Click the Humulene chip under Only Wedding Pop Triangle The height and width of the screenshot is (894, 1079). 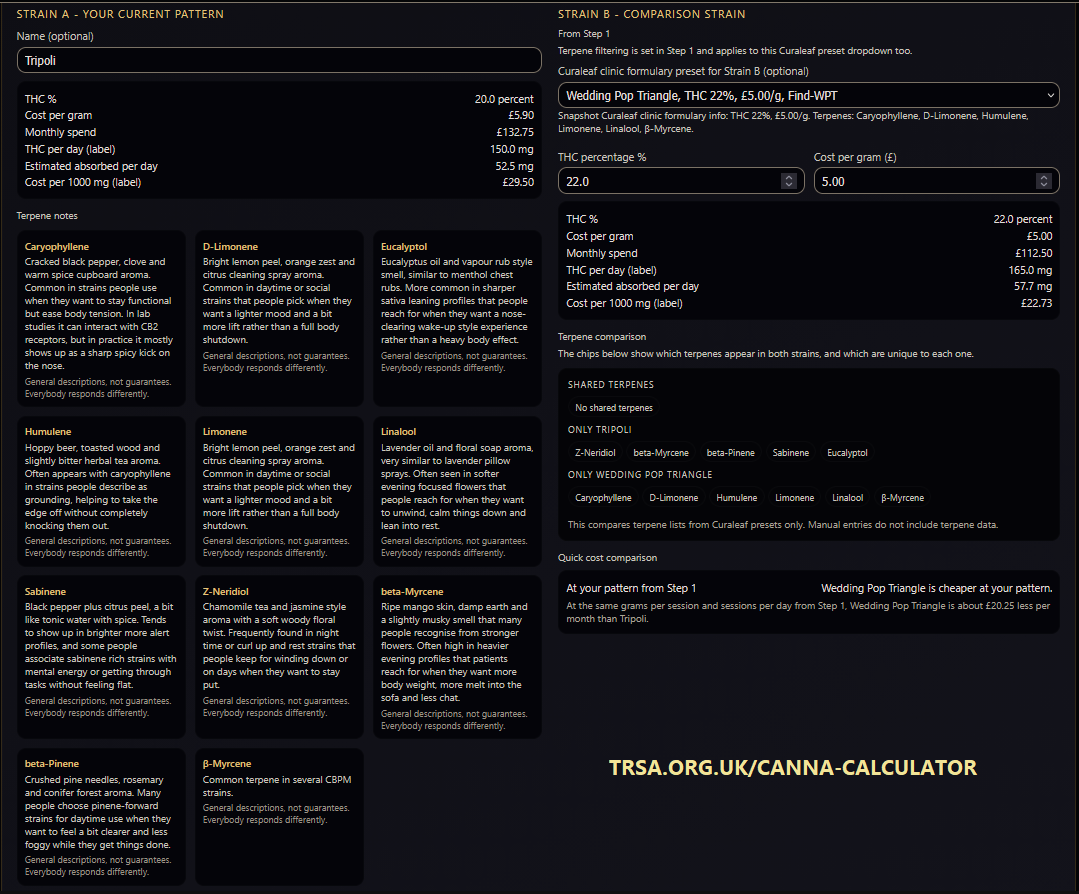(736, 498)
